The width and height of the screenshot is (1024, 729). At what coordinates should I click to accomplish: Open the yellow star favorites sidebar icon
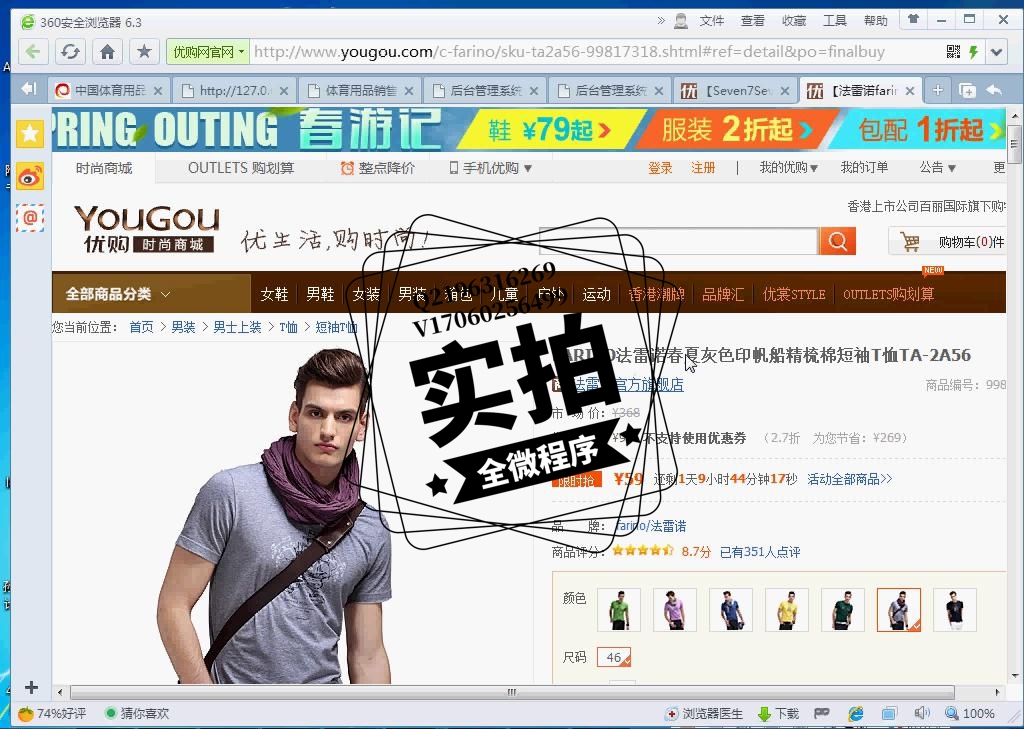[30, 134]
